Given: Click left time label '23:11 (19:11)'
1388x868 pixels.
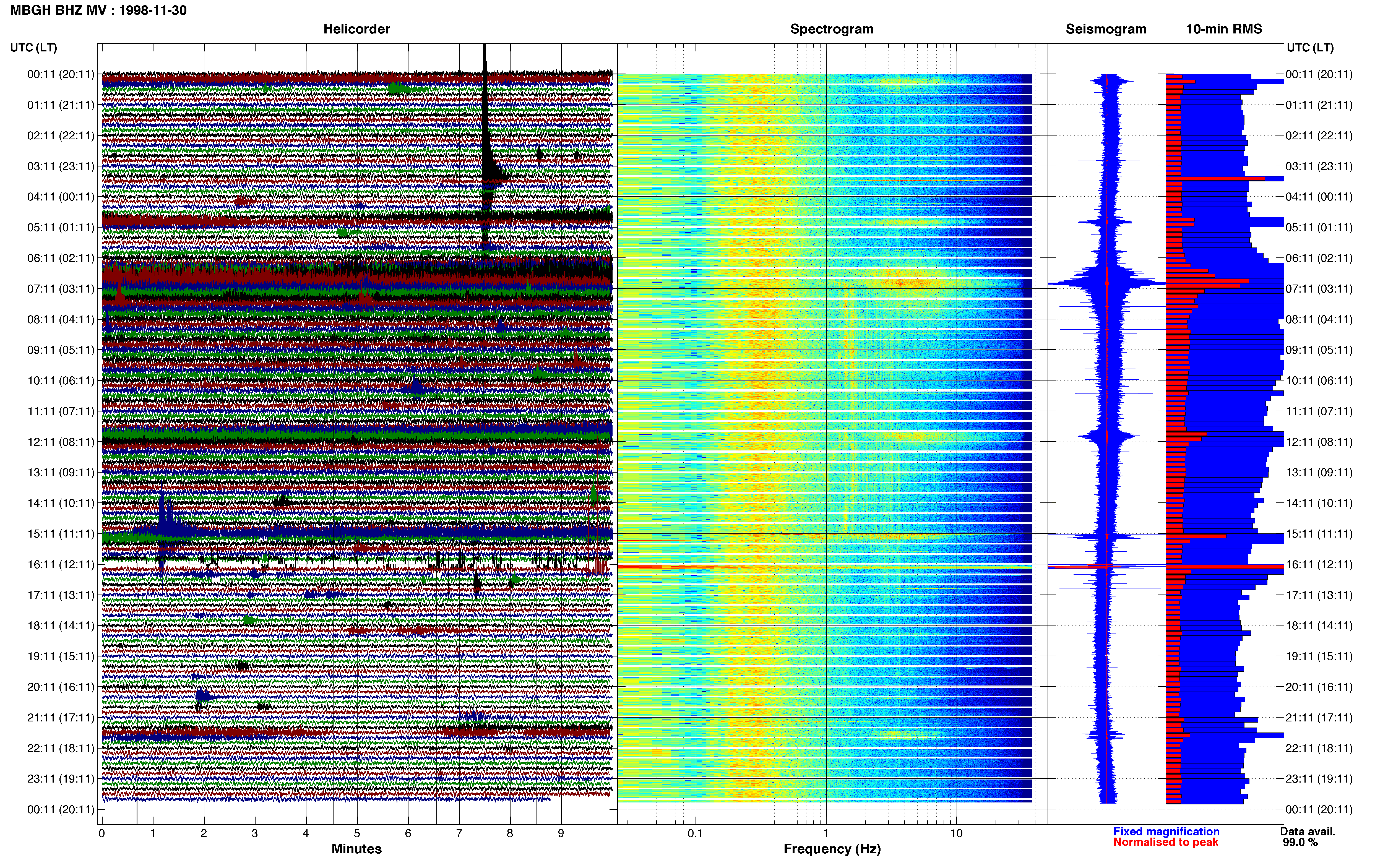Looking at the screenshot, I should [61, 778].
